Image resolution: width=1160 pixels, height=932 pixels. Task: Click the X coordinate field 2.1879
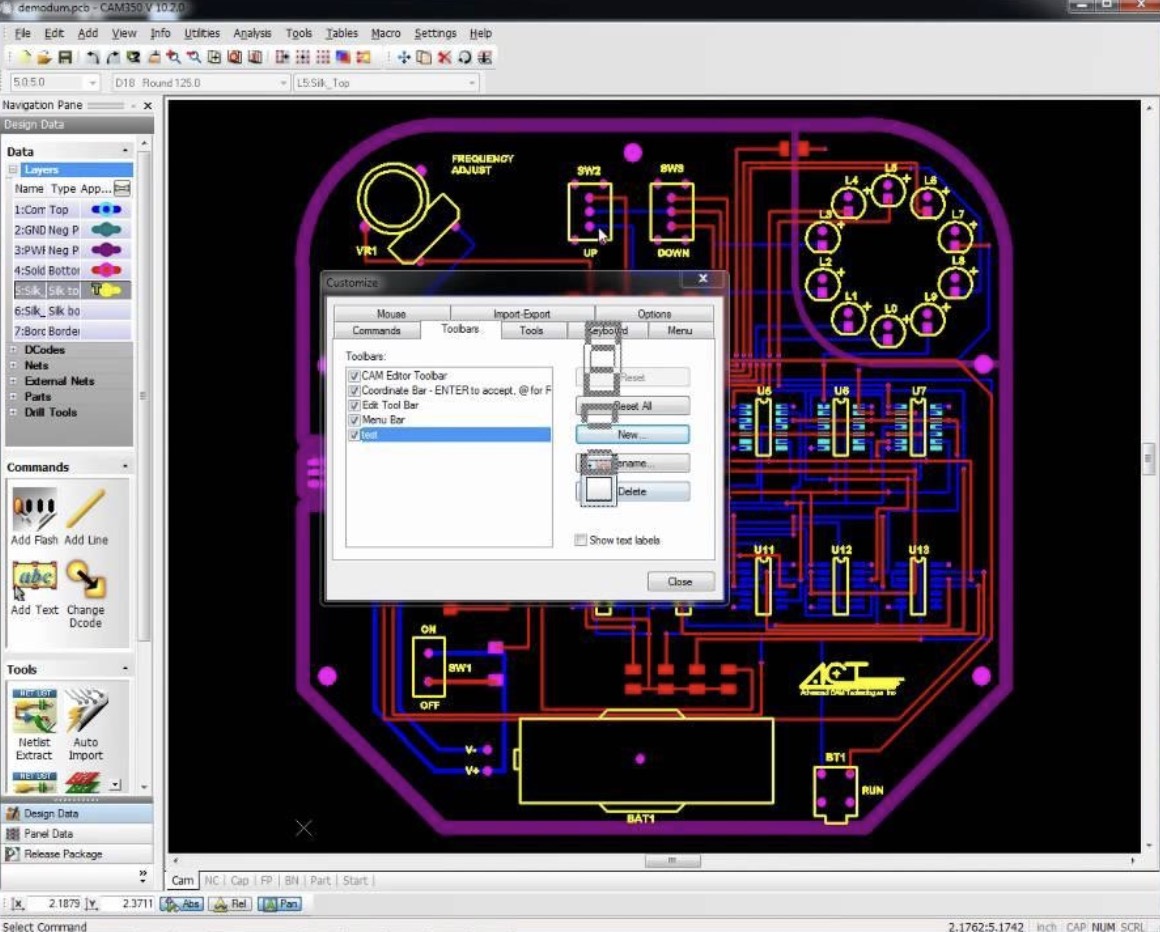54,904
